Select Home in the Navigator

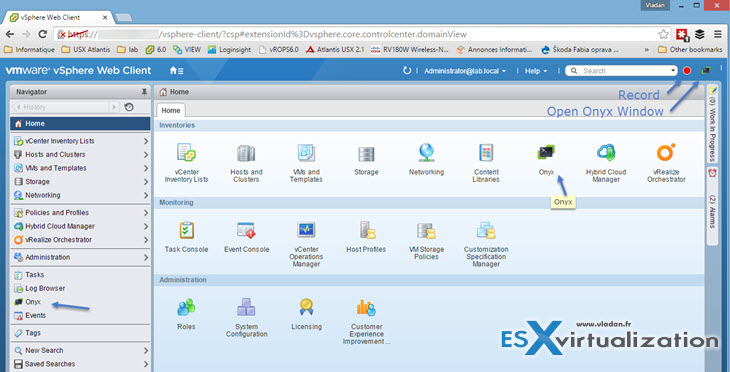click(81, 123)
